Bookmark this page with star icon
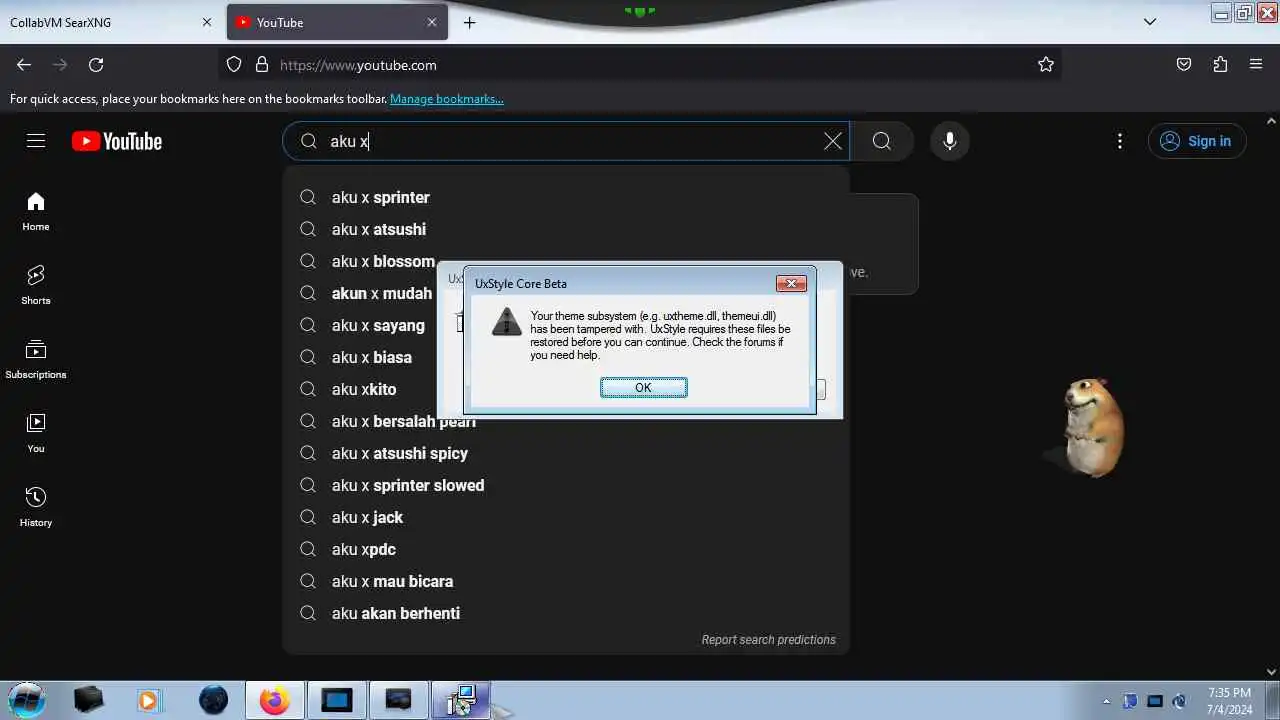 click(x=1046, y=65)
